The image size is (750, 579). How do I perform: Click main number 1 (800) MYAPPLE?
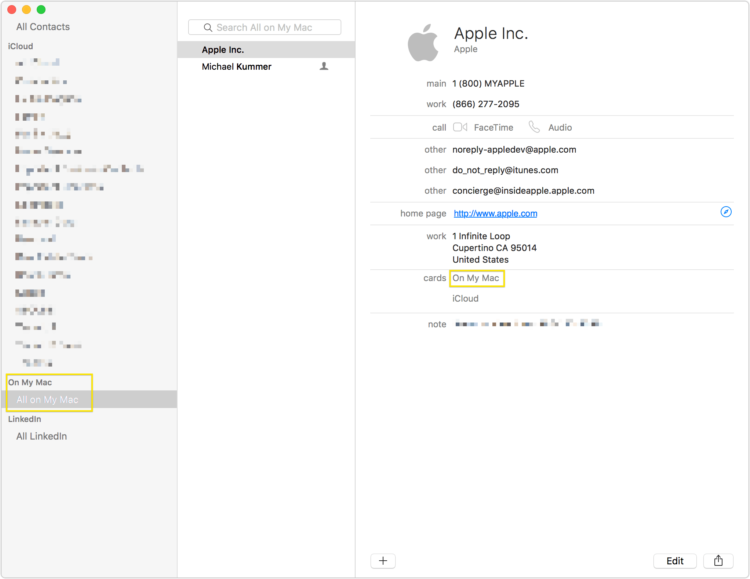[x=488, y=84]
